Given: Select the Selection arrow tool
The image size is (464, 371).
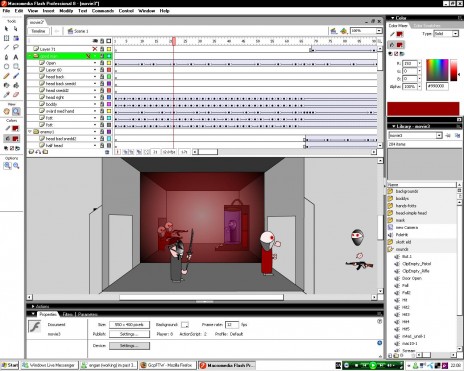Looking at the screenshot, I should click(x=7, y=29).
